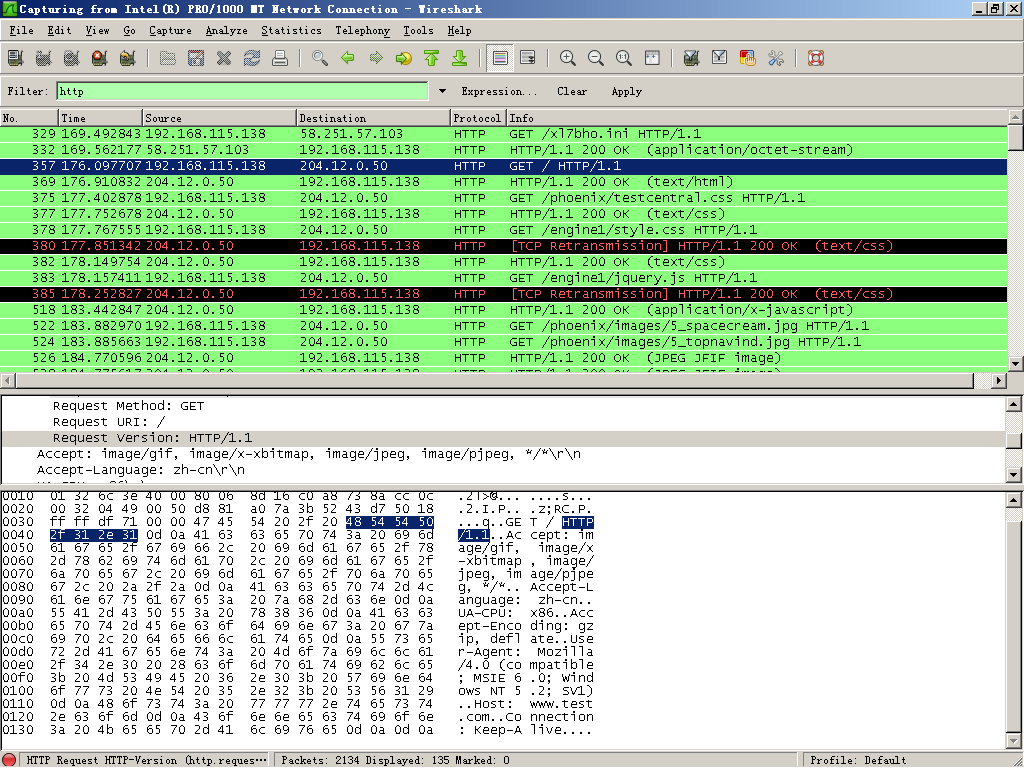Viewport: 1024px width, 768px height.
Task: Click the packet list scroll-down arrow
Action: point(1016,364)
